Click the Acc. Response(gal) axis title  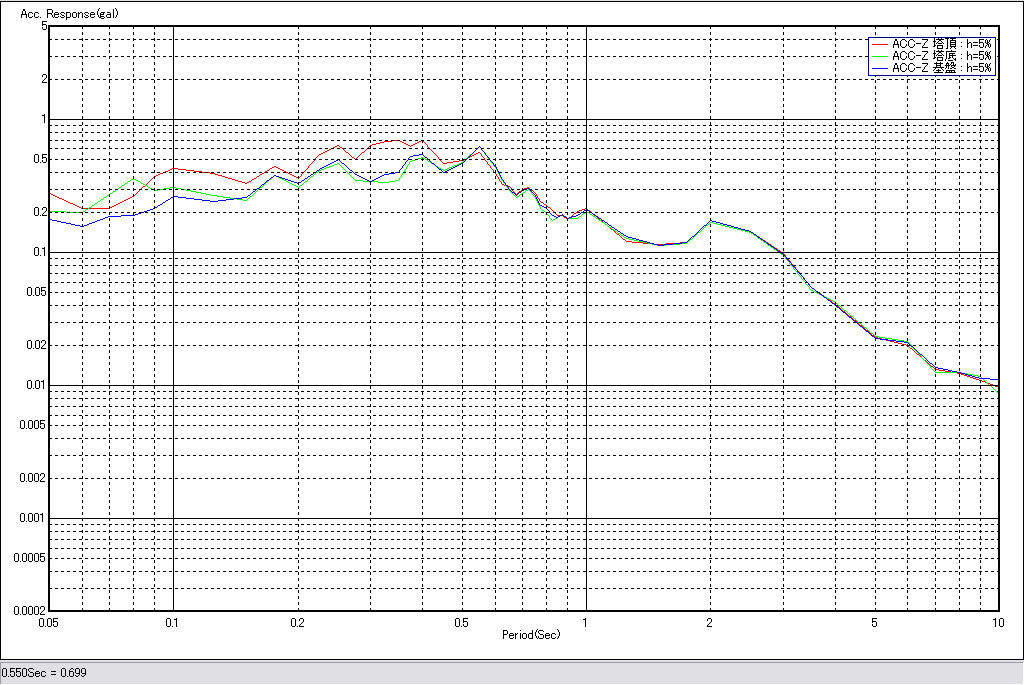click(x=68, y=15)
